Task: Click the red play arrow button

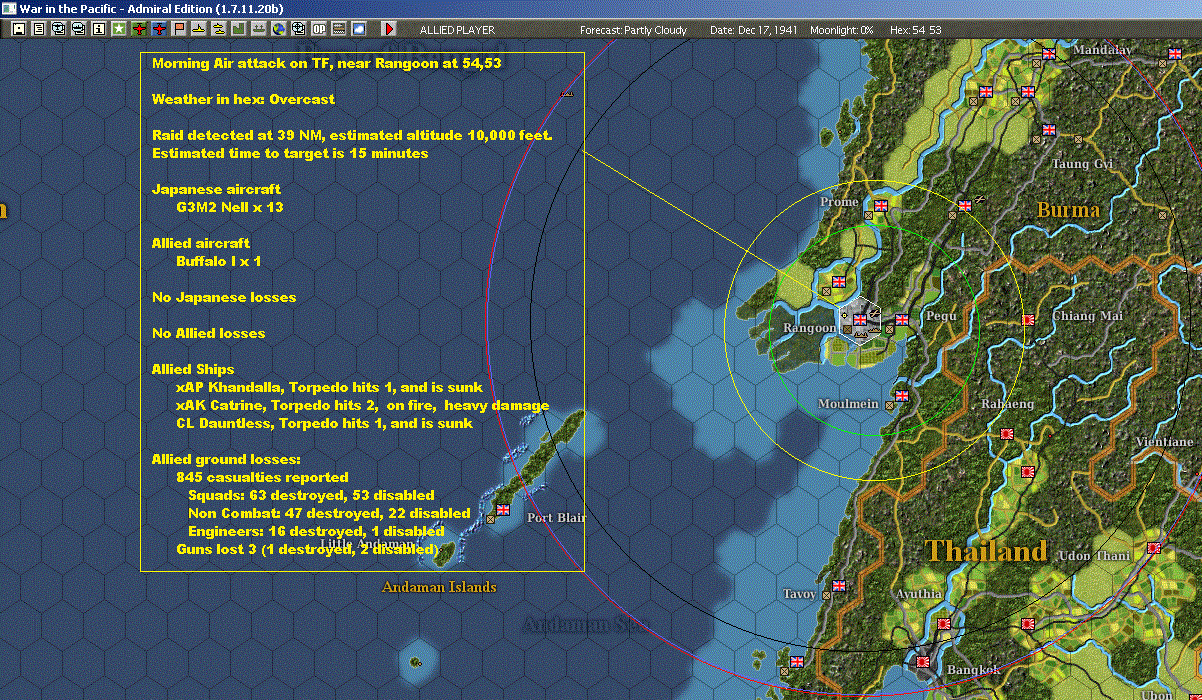Action: (390, 29)
